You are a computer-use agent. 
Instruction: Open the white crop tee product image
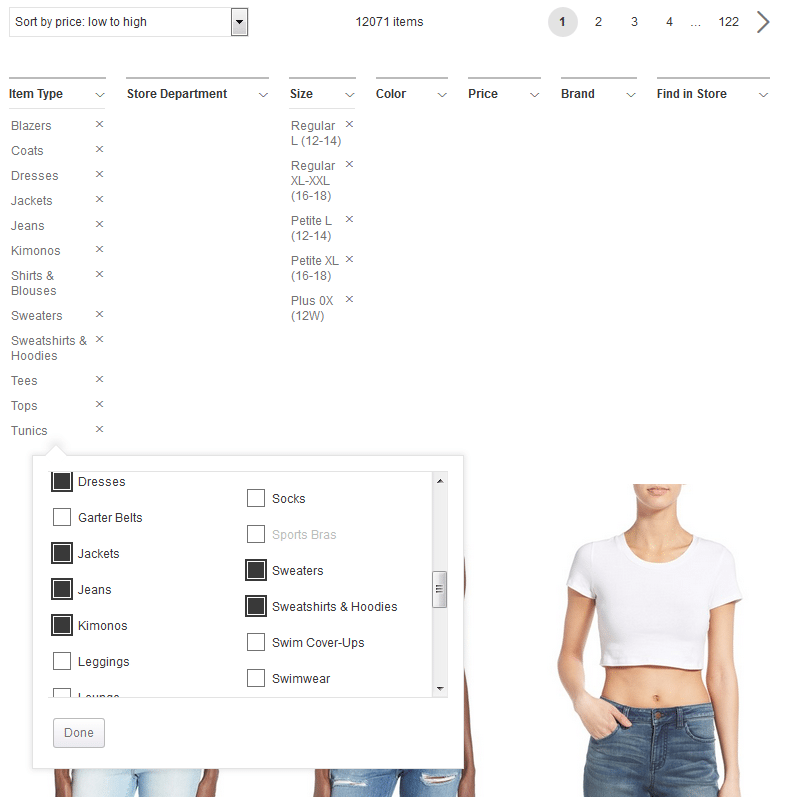click(x=650, y=640)
